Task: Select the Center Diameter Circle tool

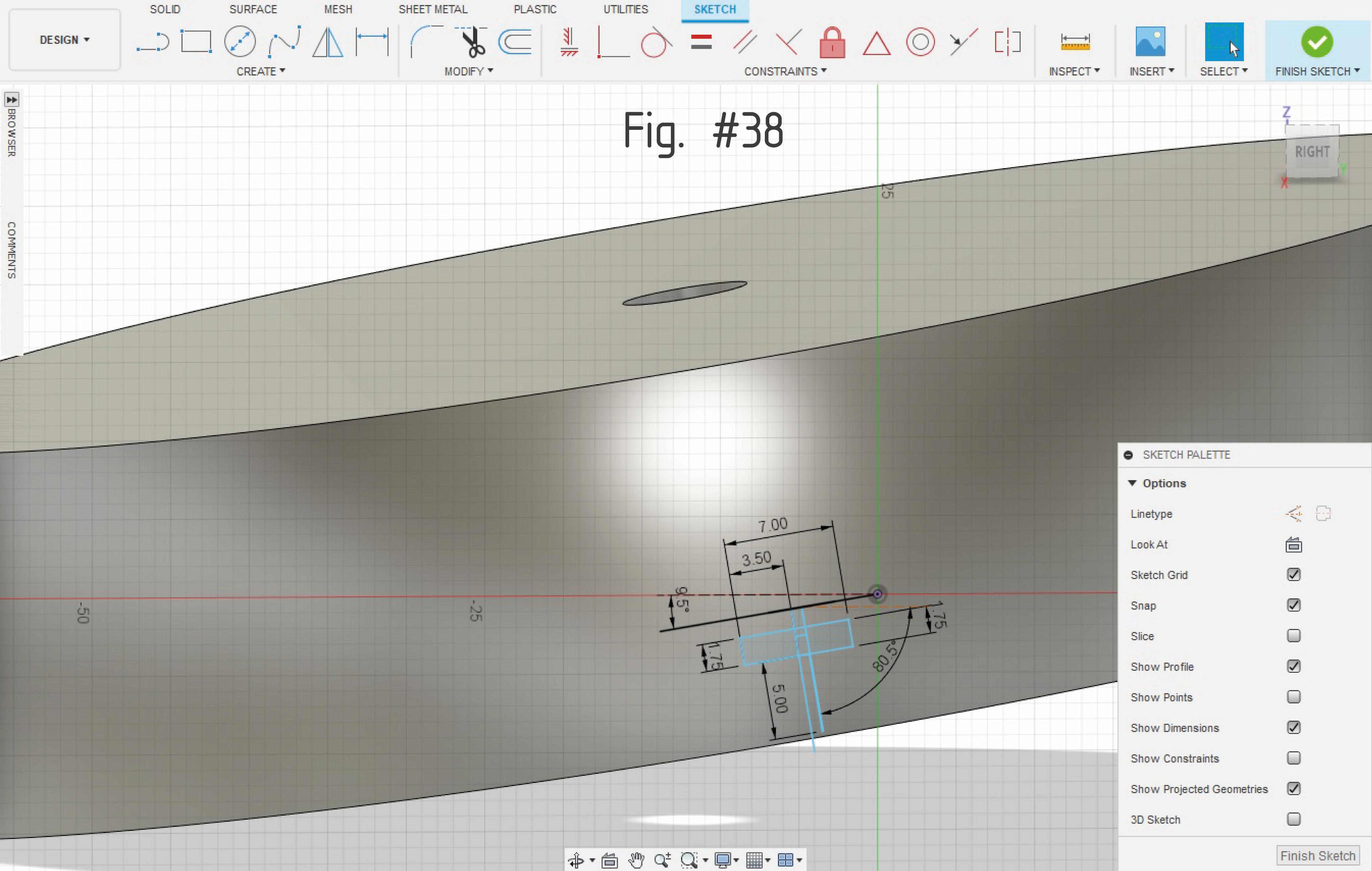Action: (x=240, y=42)
